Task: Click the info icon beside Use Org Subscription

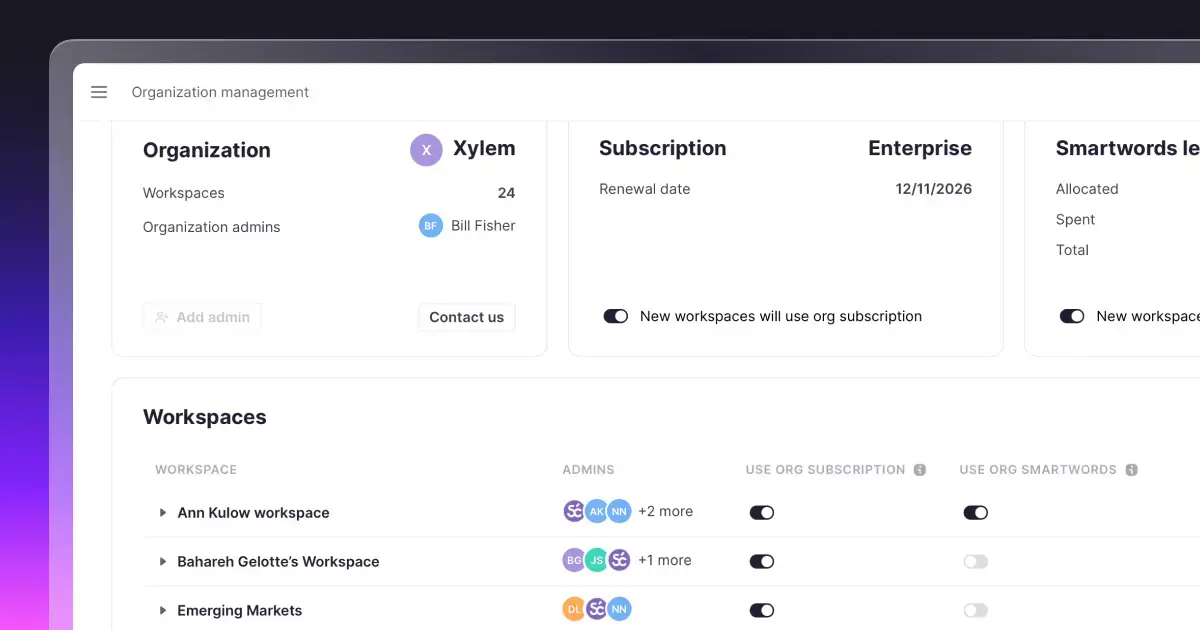Action: pos(921,469)
